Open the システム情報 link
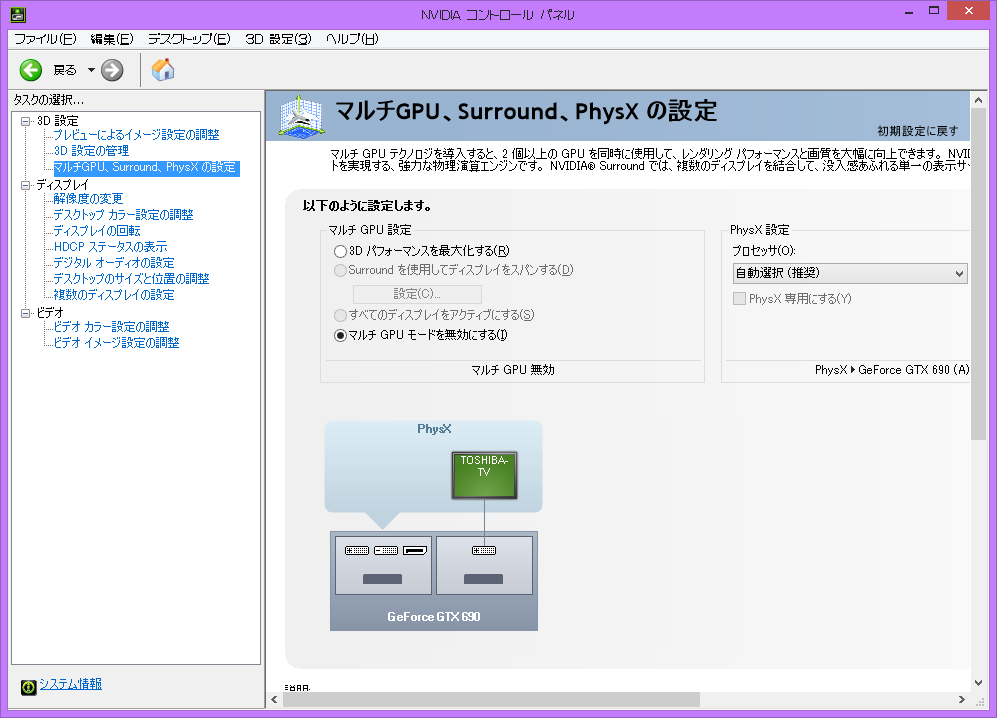Screen dimensions: 997x718 [71, 684]
